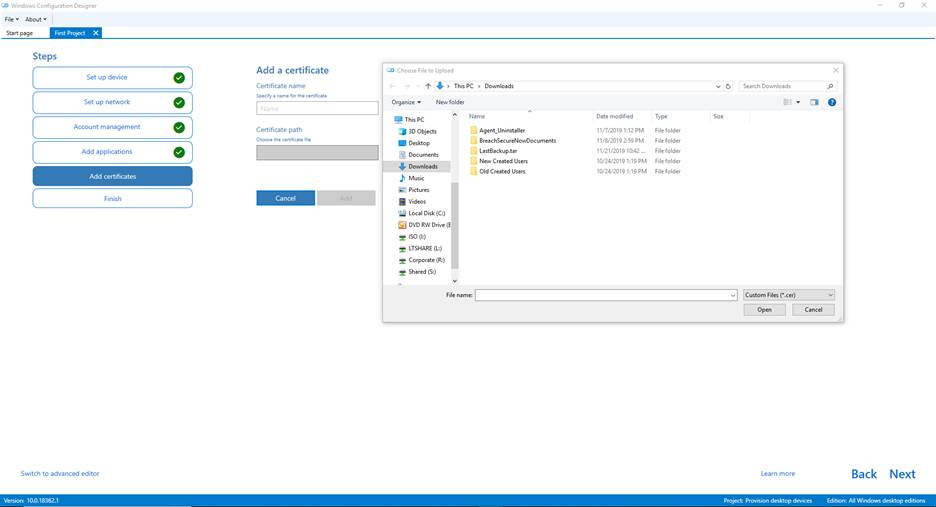The height and width of the screenshot is (507, 936).
Task: Select Desktop in navigation pane
Action: tap(418, 143)
